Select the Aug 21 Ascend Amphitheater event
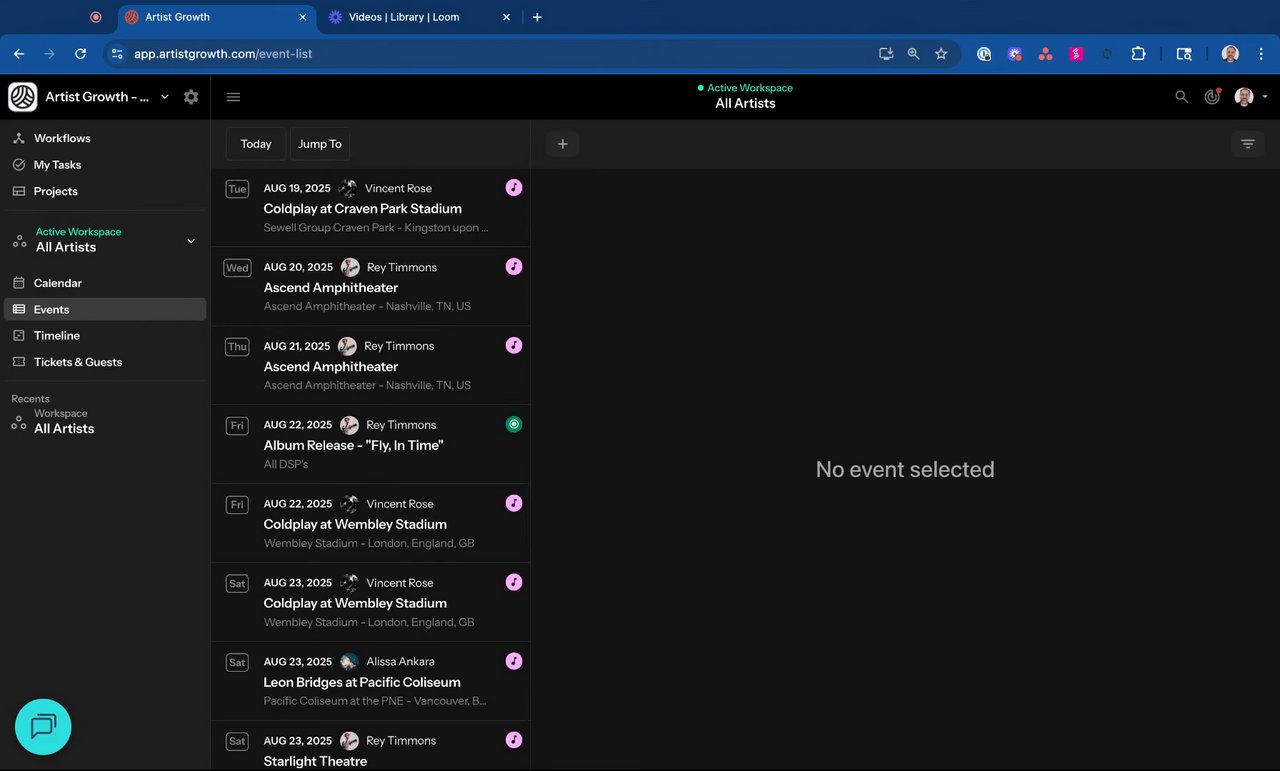The width and height of the screenshot is (1280, 771). coord(370,366)
